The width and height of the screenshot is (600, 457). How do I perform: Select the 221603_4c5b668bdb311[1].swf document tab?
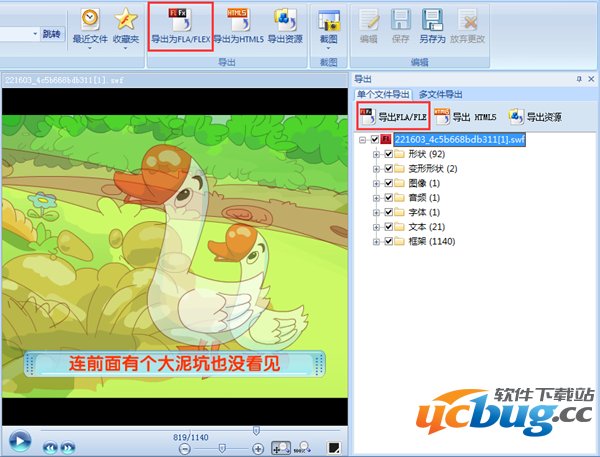[x=64, y=80]
